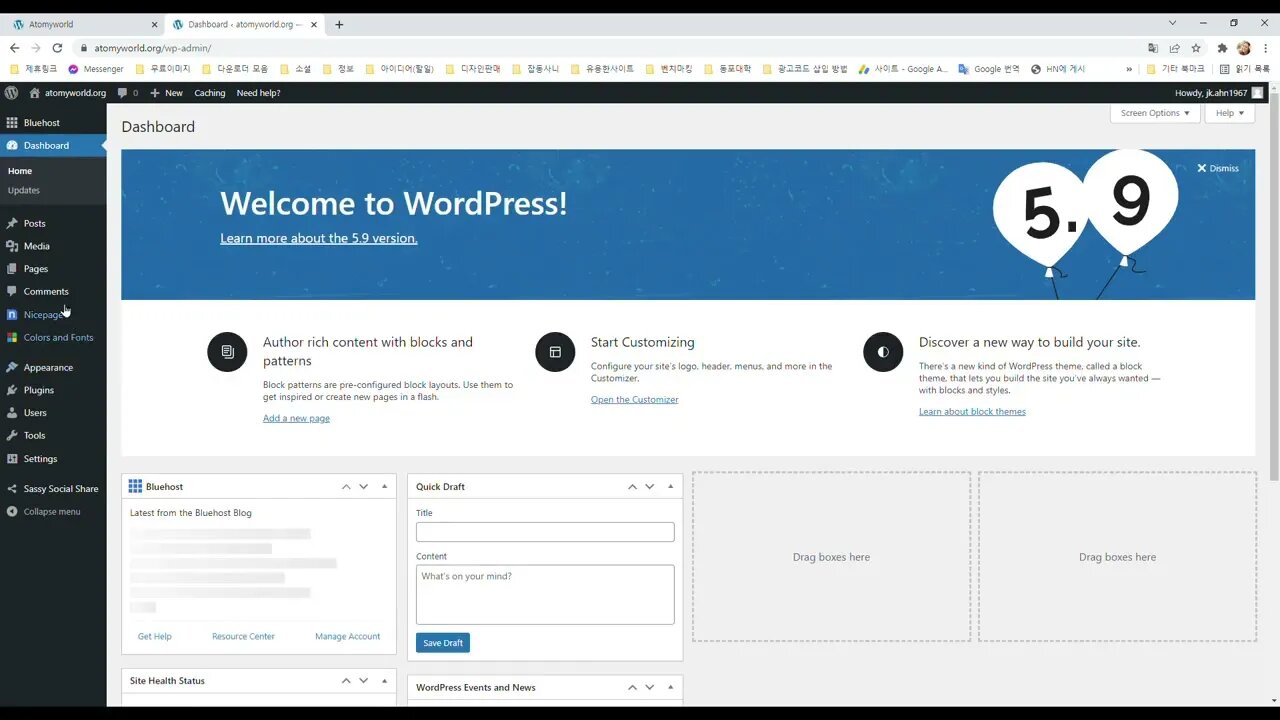The width and height of the screenshot is (1280, 720).
Task: Select Home under Dashboard
Action: tap(20, 171)
